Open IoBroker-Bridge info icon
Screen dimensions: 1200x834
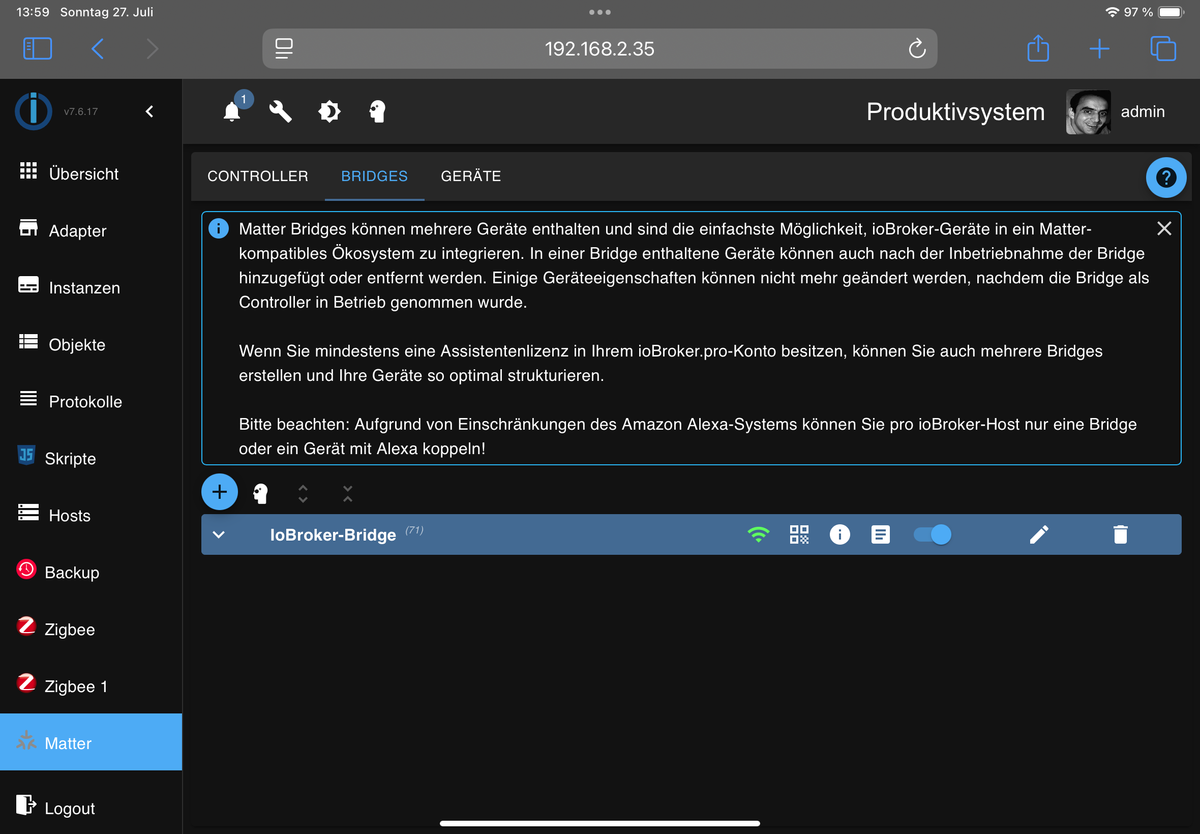(840, 535)
